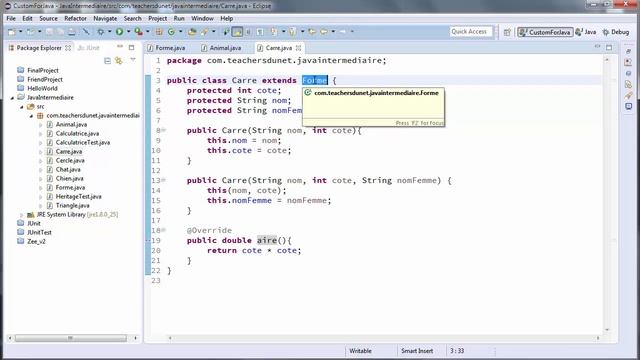This screenshot has width=640, height=360.
Task: Maximize the editor area
Action: click(609, 47)
